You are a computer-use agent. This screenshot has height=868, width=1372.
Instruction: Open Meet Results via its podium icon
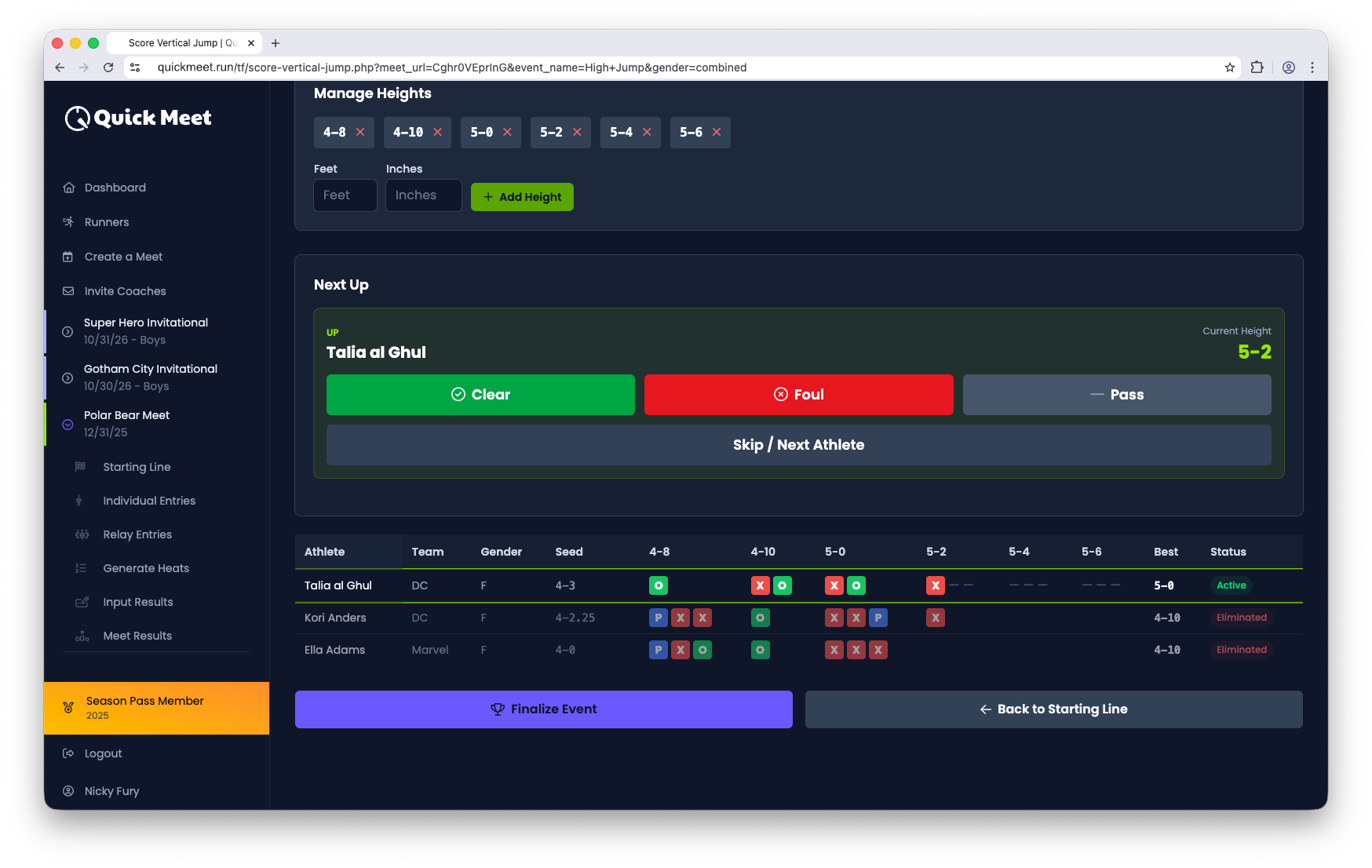[x=82, y=636]
